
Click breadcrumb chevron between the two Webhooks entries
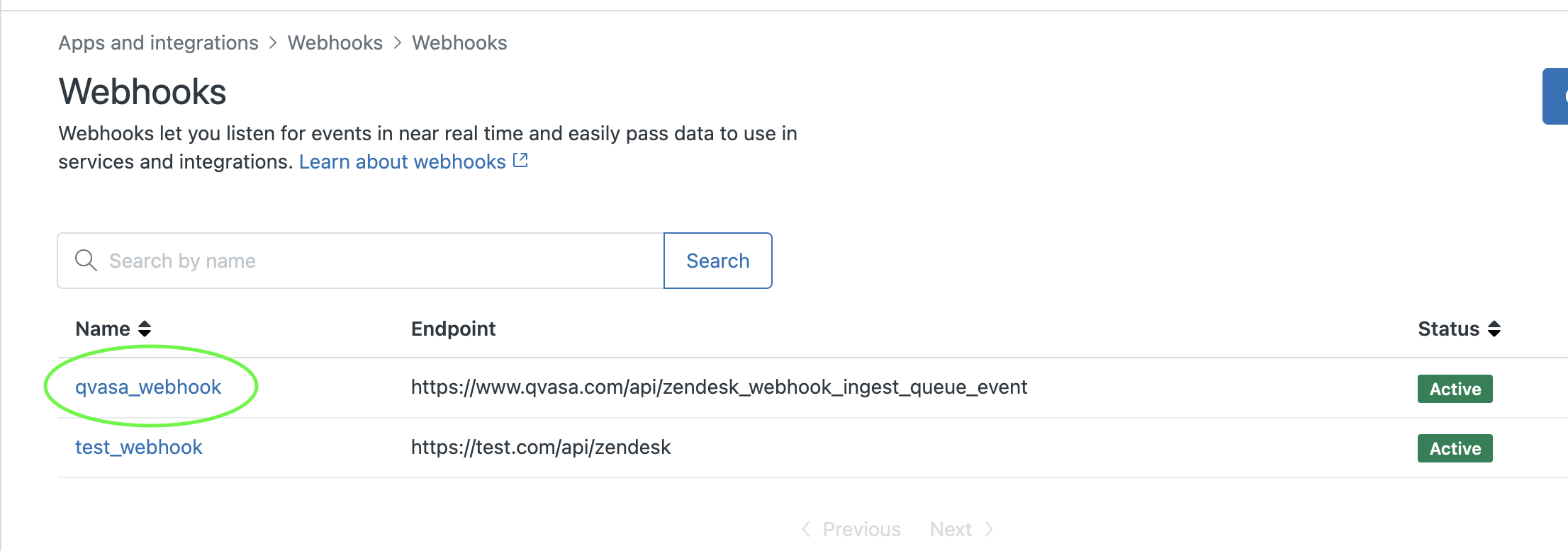pos(398,43)
